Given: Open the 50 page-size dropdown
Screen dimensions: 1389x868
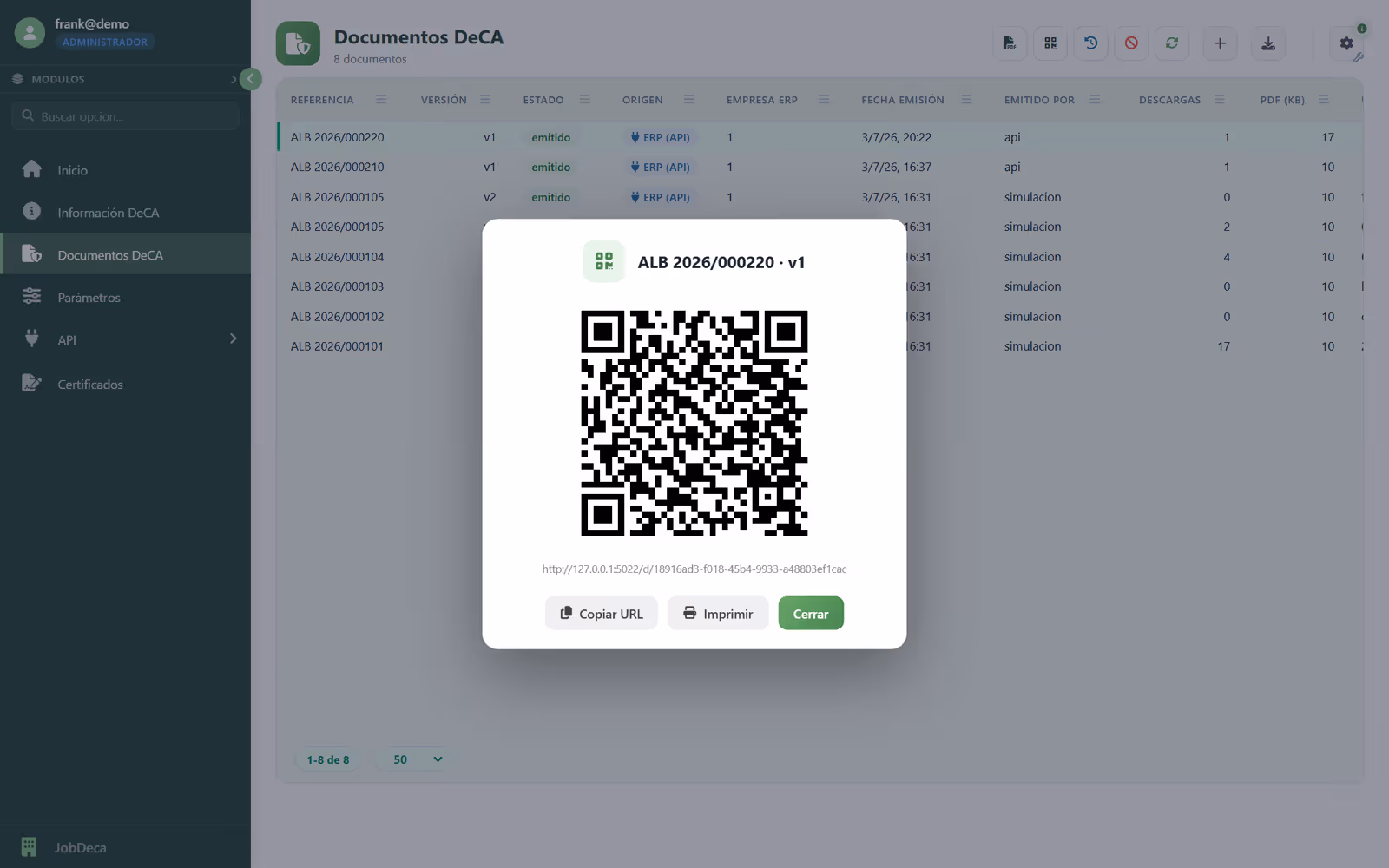Looking at the screenshot, I should click(x=417, y=759).
